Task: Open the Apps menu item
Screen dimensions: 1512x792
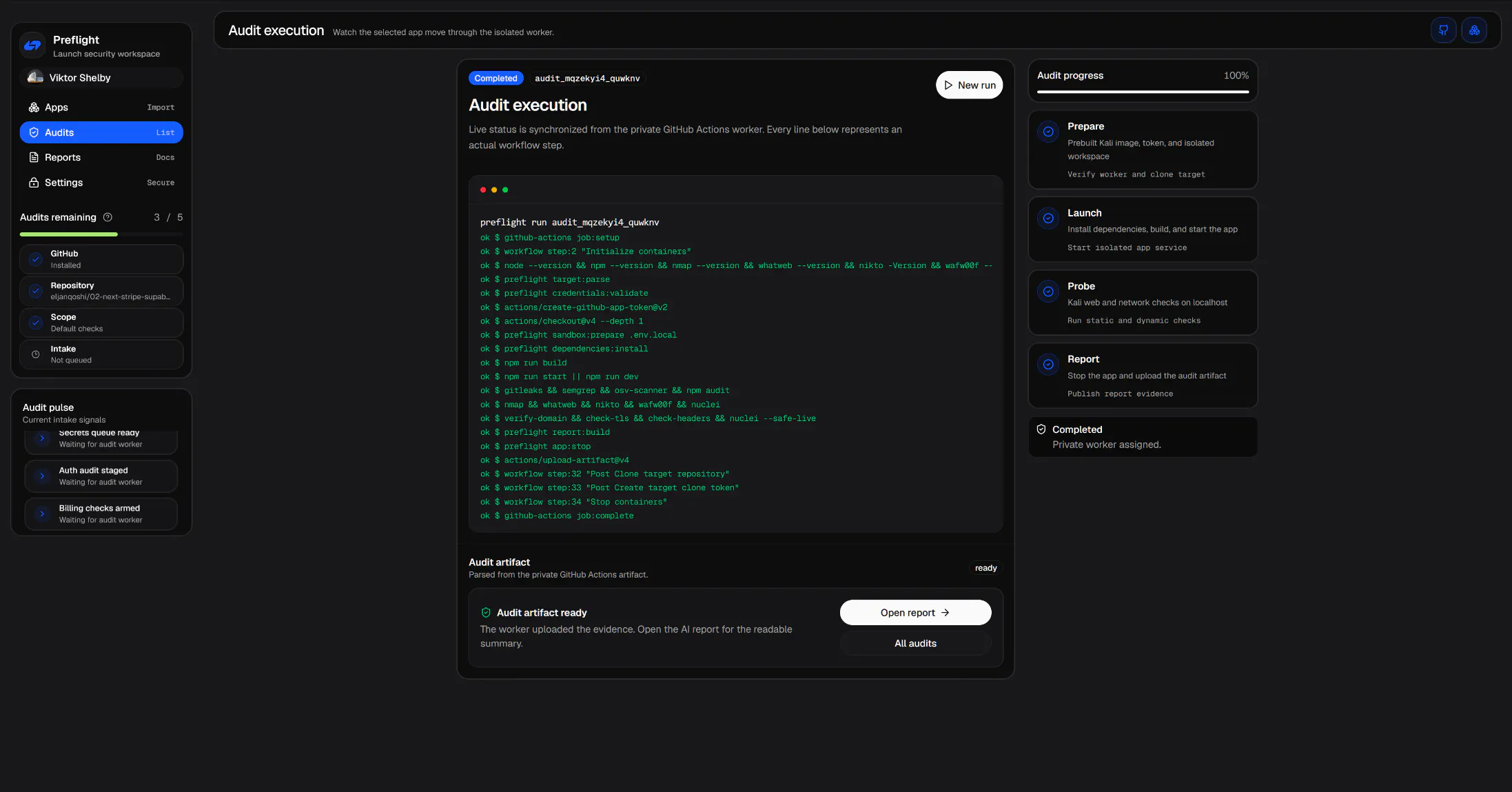Action: click(101, 108)
